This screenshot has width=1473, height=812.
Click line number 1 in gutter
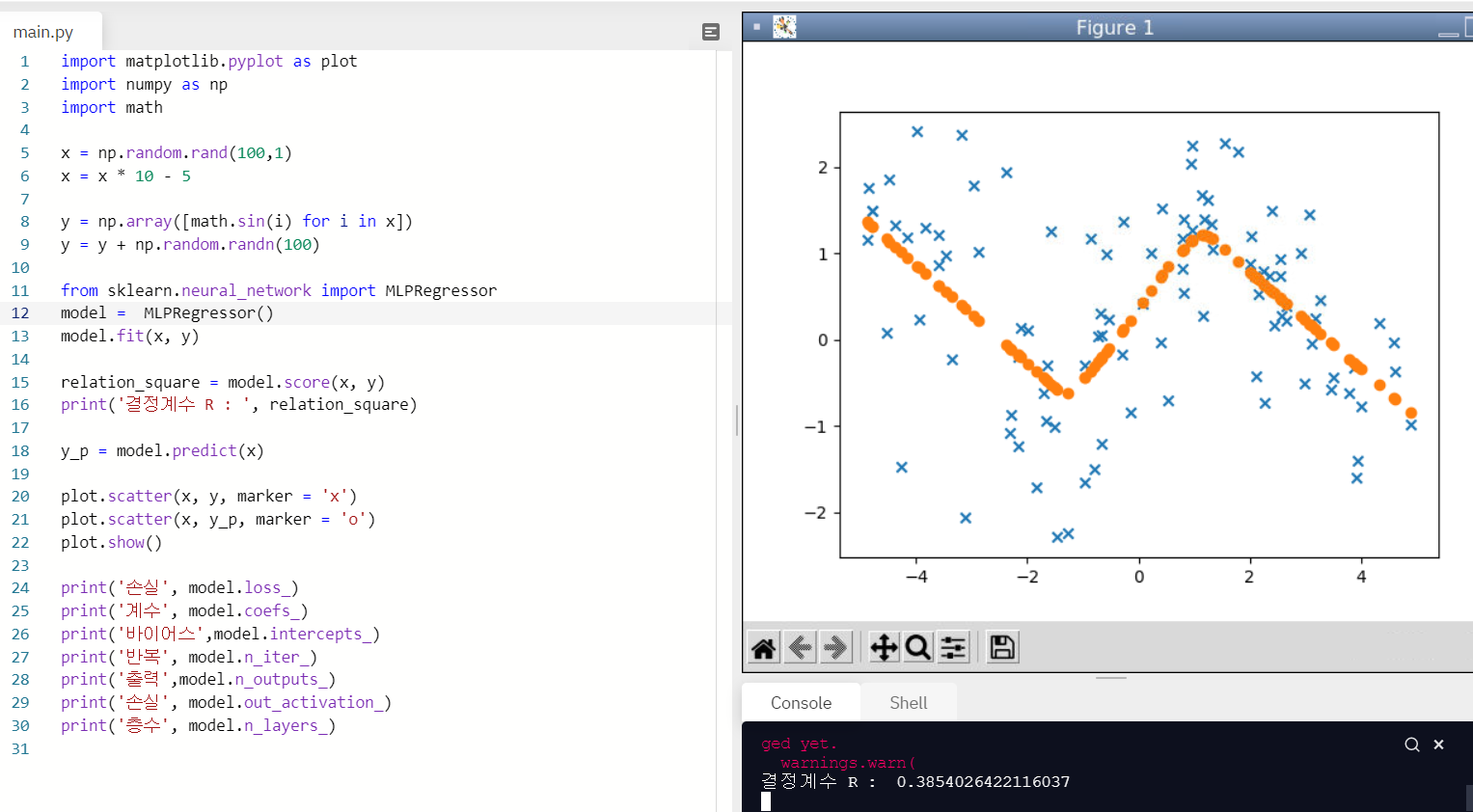(24, 62)
